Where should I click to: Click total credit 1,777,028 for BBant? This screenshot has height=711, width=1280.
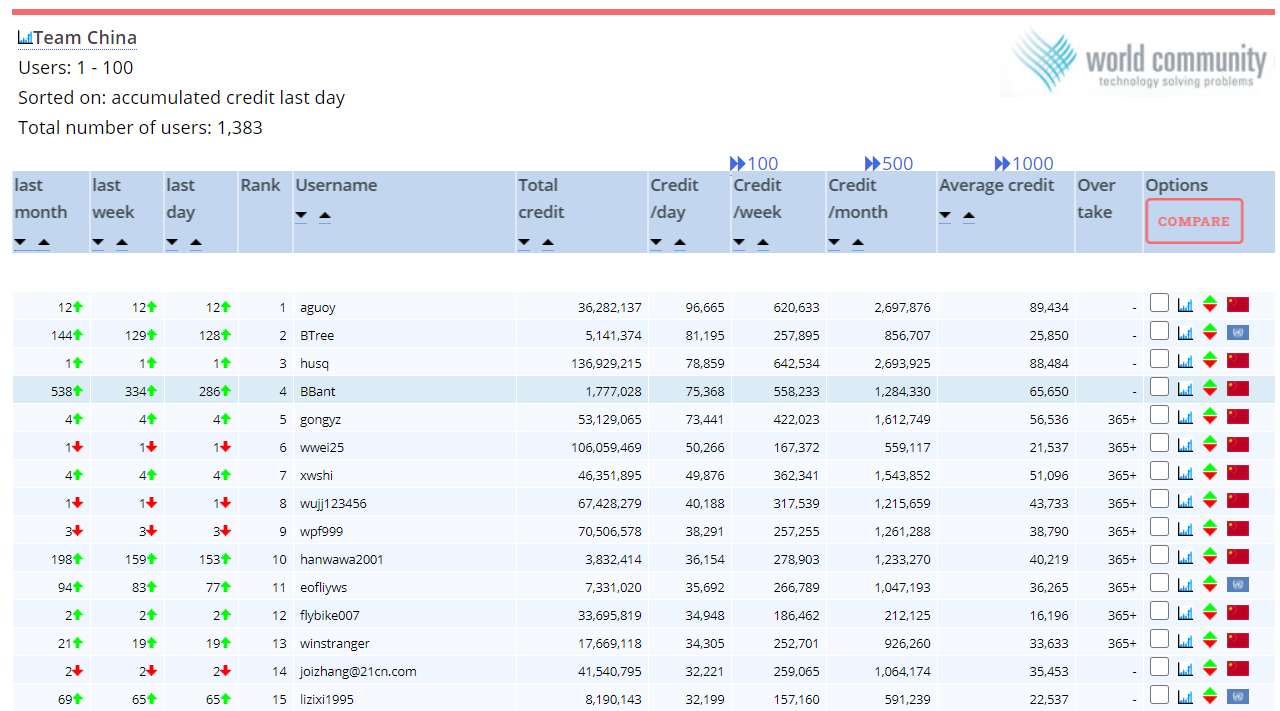pos(611,391)
